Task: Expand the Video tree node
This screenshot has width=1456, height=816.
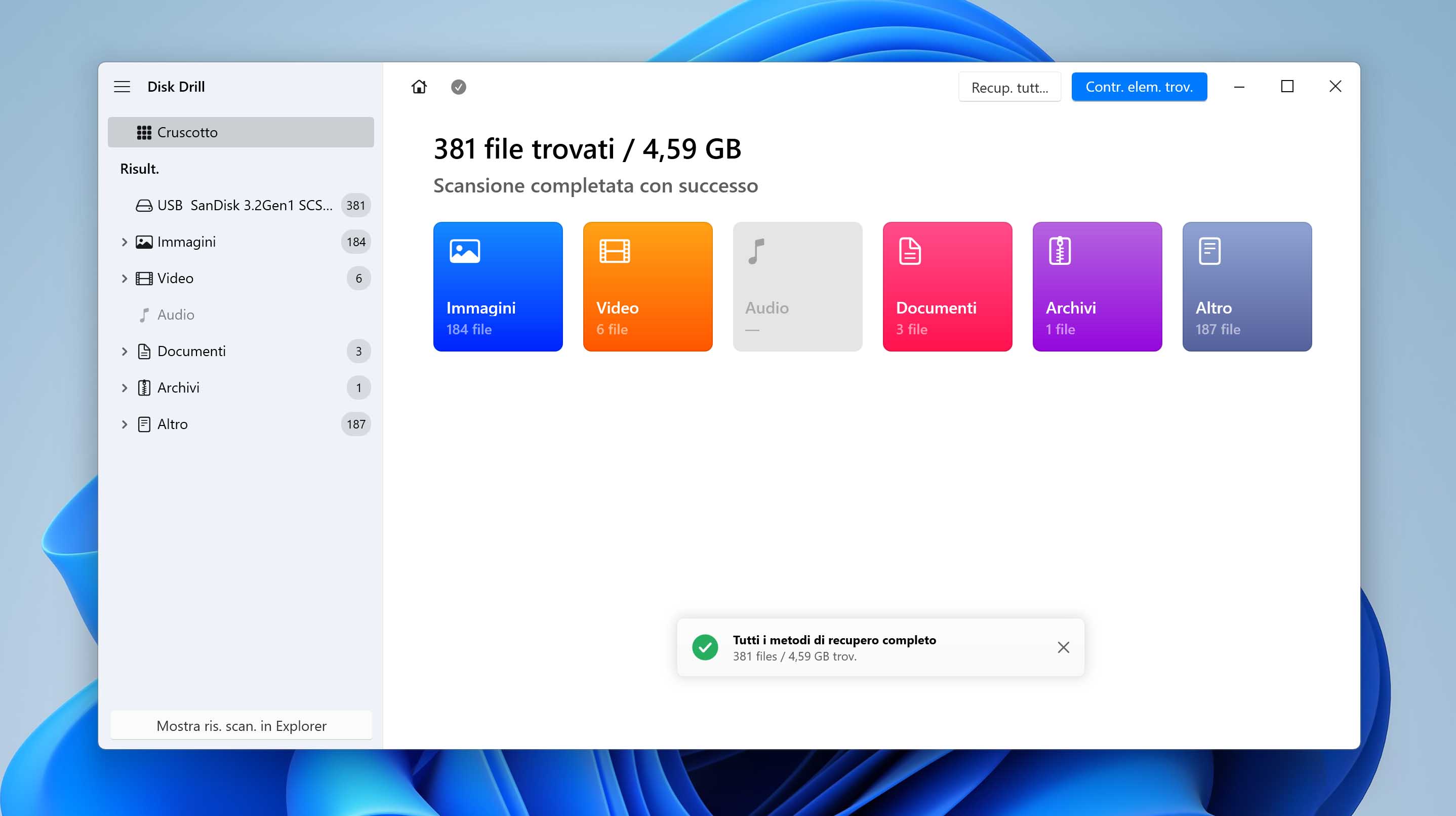Action: (x=125, y=278)
